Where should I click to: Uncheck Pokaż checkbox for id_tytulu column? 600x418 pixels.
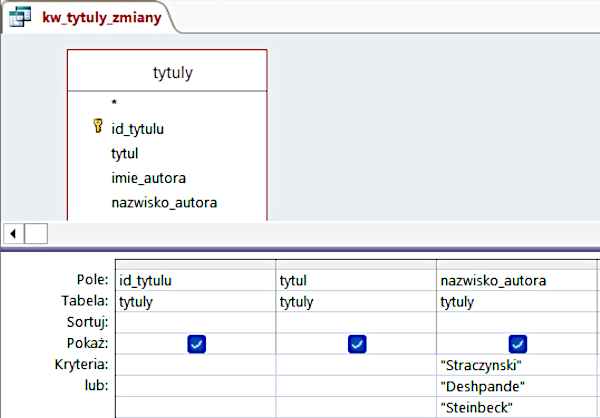196,343
